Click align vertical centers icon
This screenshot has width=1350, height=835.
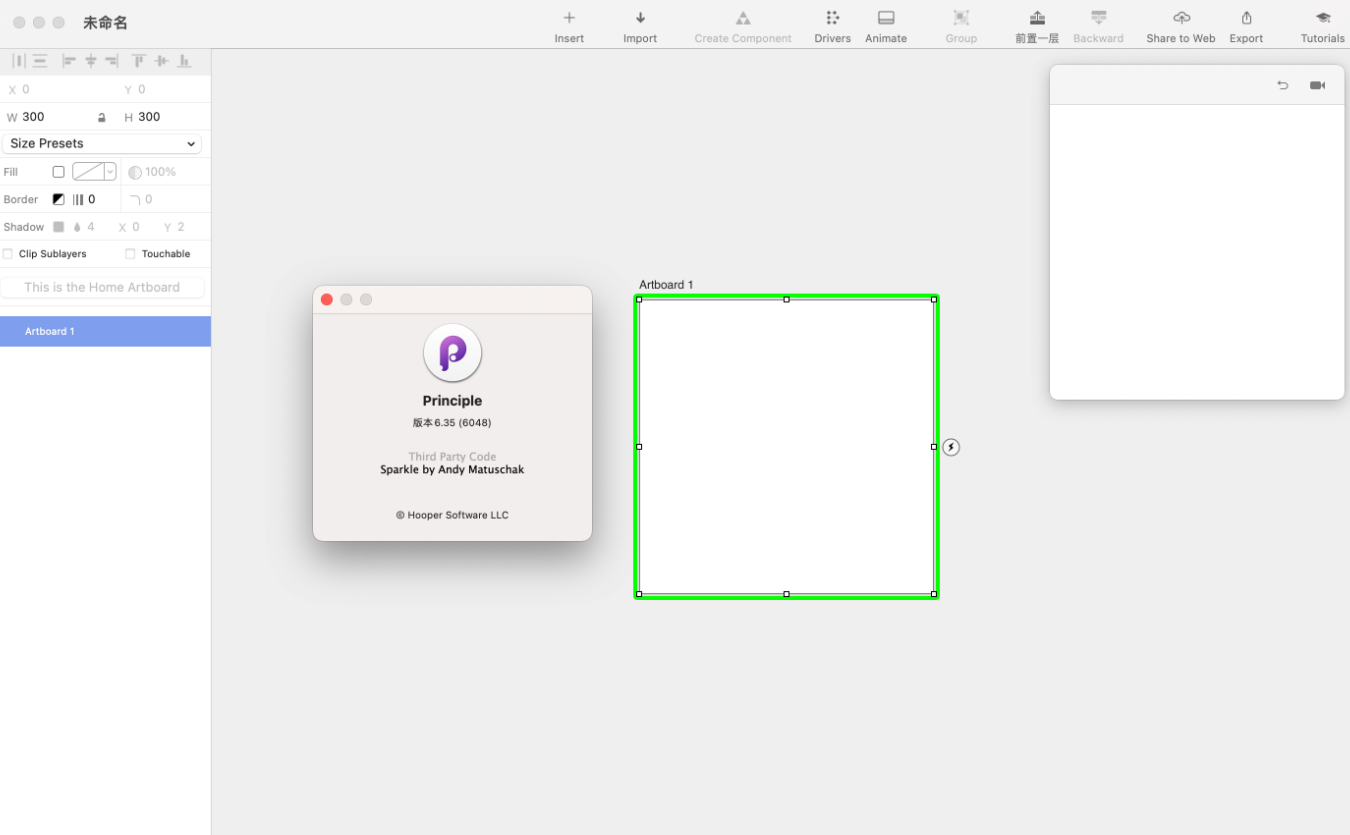161,61
